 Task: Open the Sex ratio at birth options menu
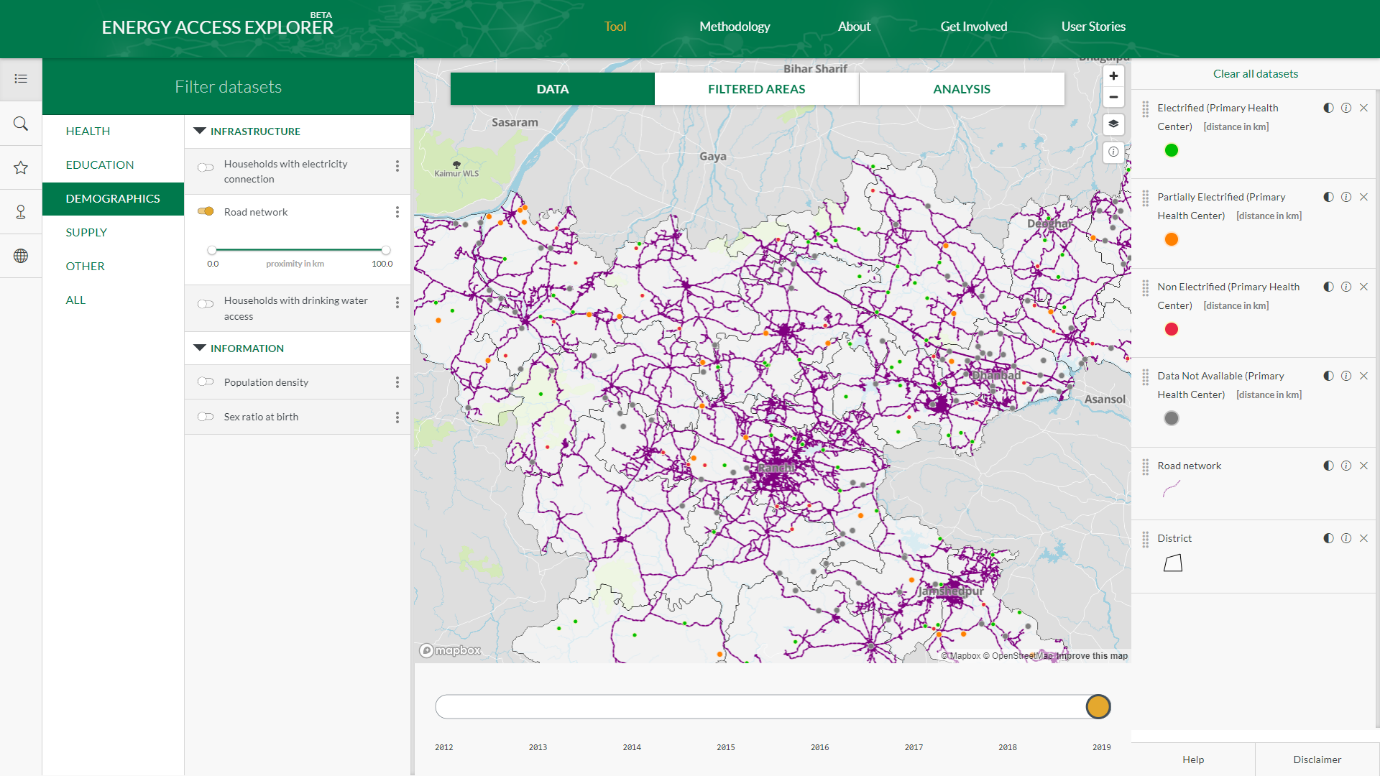click(x=397, y=417)
